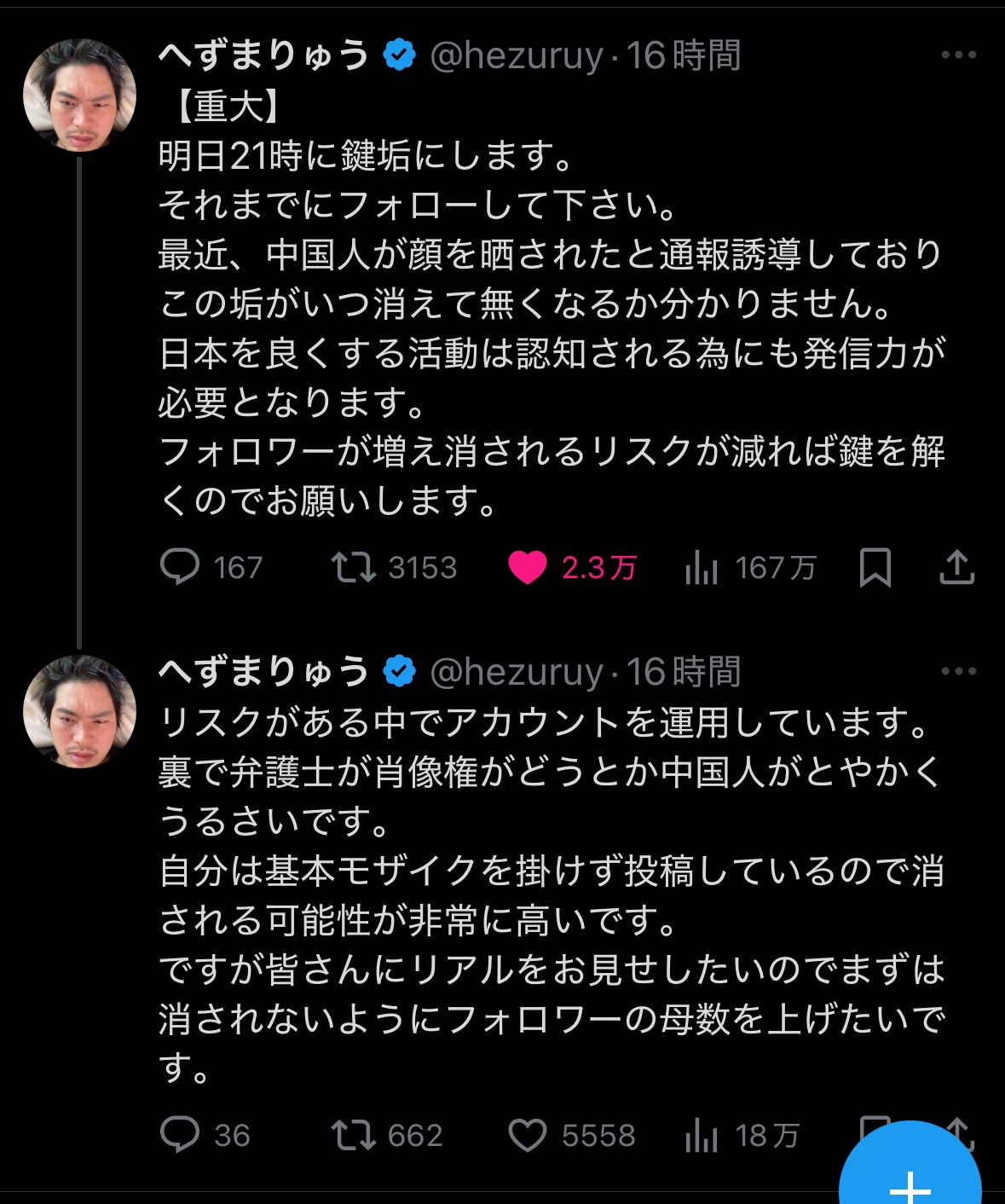View analytics of second post (18万)
Viewport: 1005px width, 1204px height.
pyautogui.click(x=702, y=1135)
